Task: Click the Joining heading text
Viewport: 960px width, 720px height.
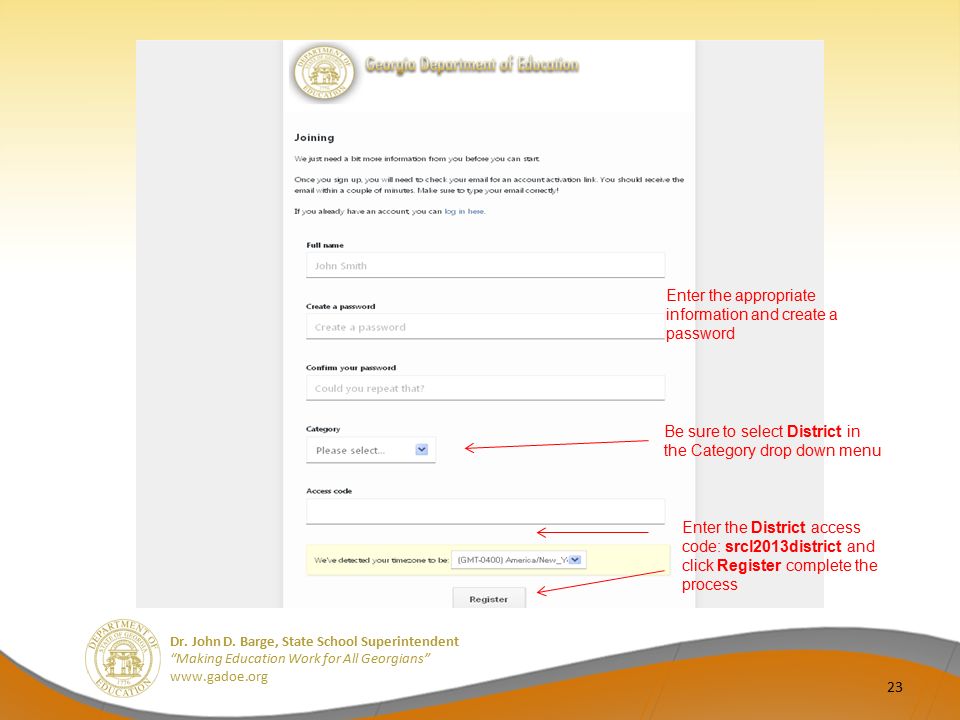Action: [314, 138]
